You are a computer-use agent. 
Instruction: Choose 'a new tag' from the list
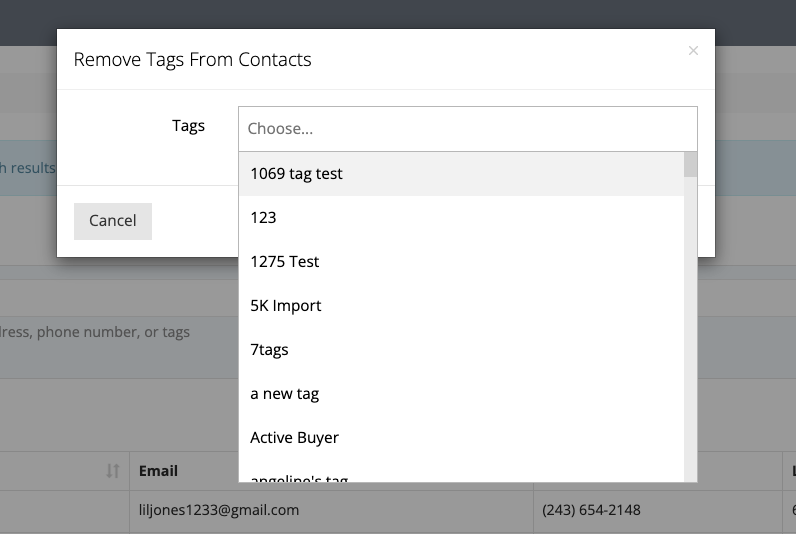point(461,394)
